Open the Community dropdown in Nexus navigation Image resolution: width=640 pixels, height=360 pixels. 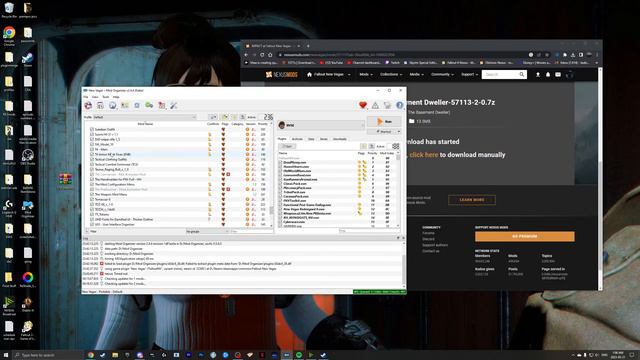click(442, 75)
